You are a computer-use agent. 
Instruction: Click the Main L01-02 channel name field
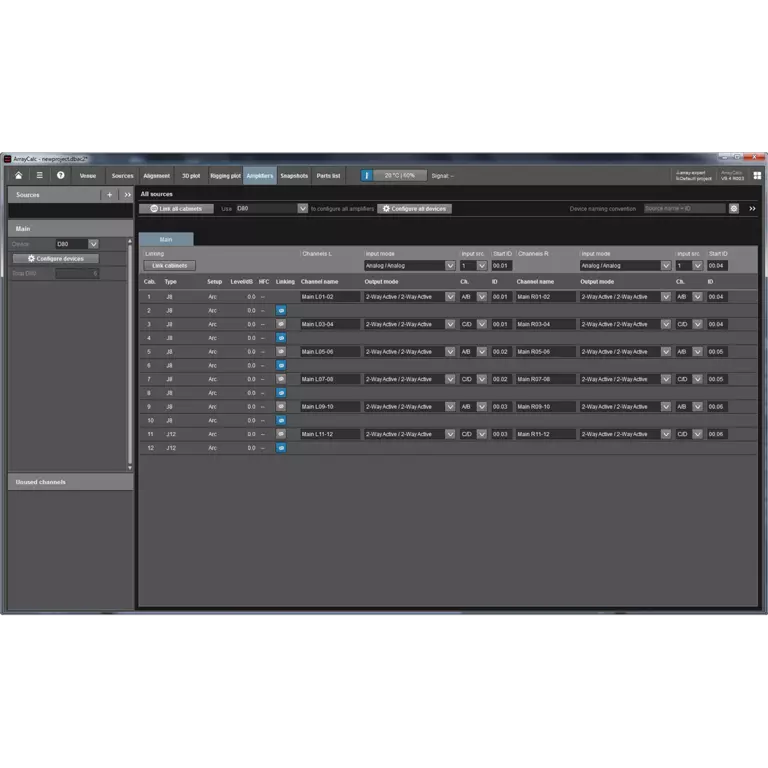pos(330,297)
